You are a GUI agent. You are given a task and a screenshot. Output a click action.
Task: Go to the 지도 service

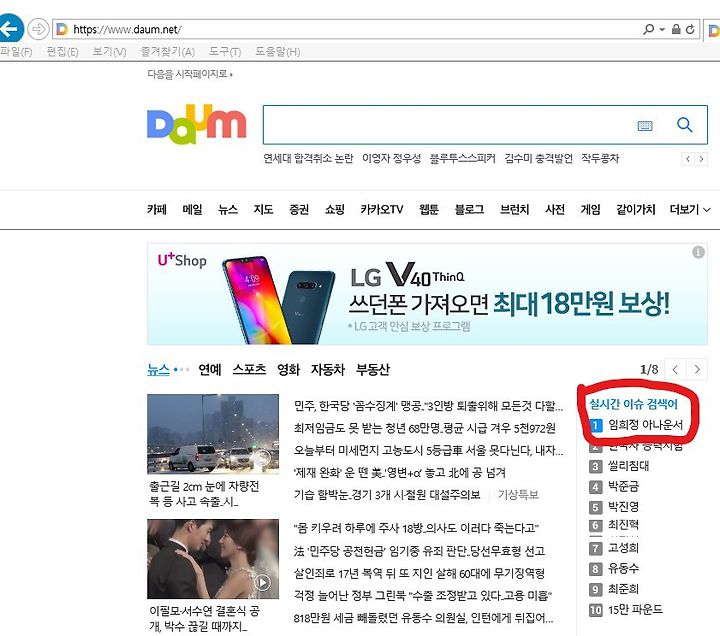coord(263,209)
